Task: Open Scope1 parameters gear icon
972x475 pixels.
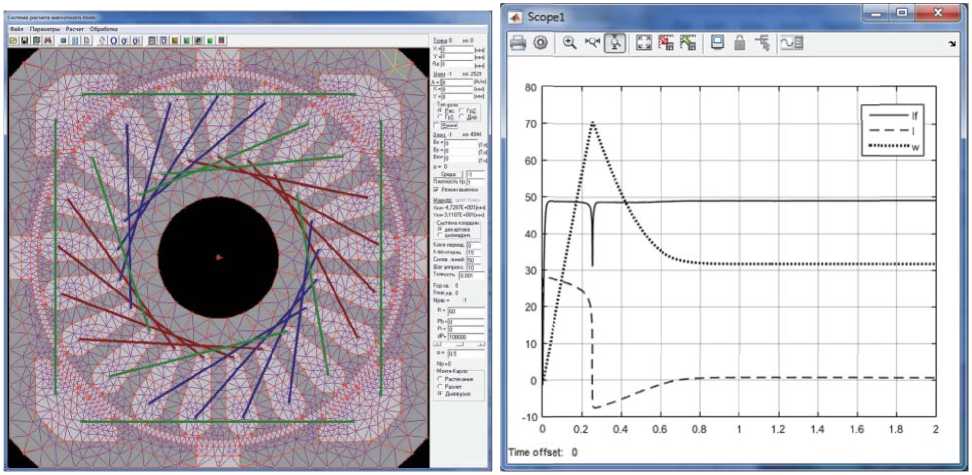Action: (541, 43)
